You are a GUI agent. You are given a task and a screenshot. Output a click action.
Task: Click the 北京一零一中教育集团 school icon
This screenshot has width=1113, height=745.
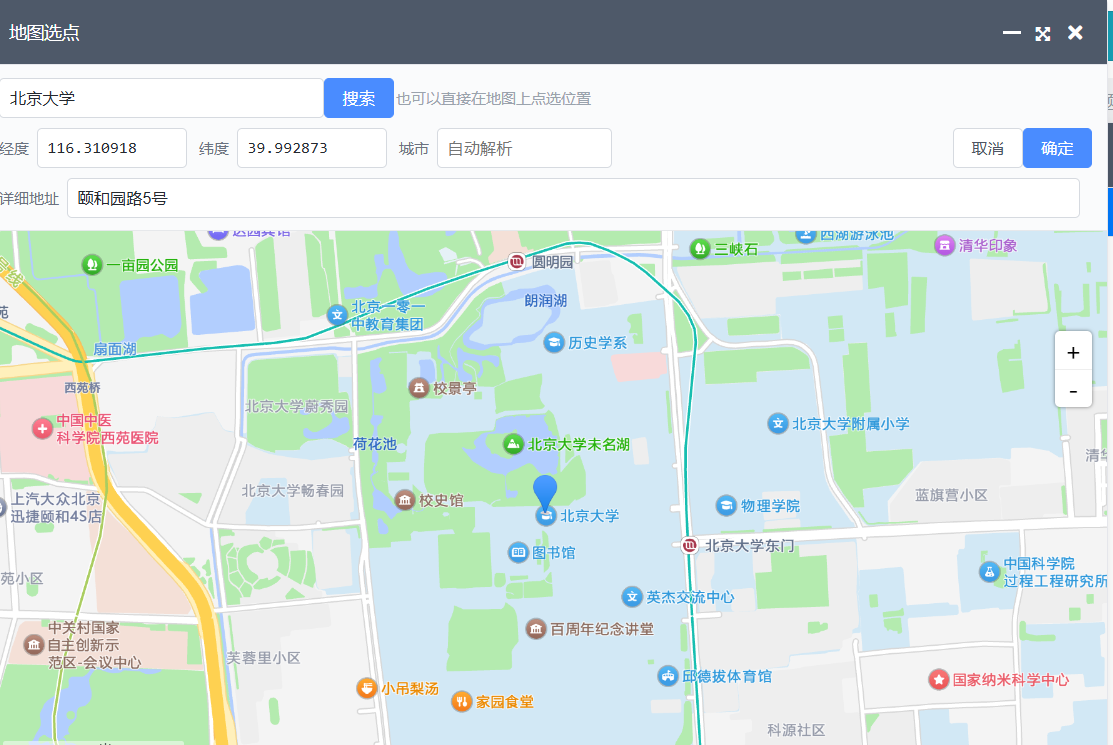[x=337, y=314]
